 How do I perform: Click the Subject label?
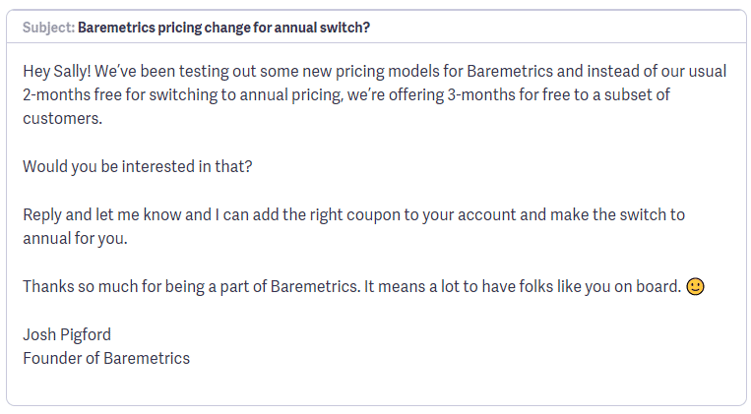coord(49,28)
